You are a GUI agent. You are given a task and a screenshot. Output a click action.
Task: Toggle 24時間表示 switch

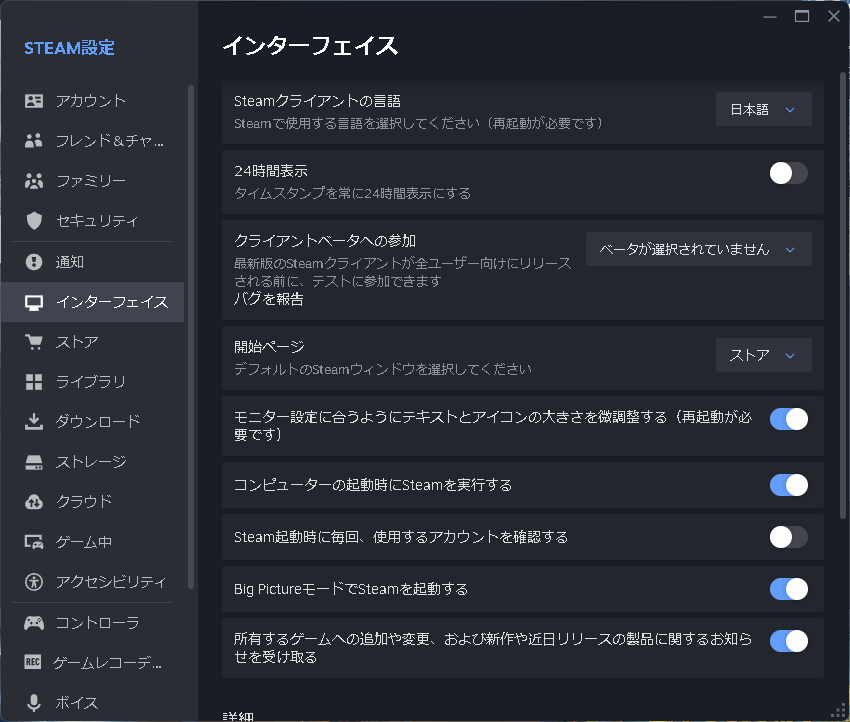point(789,173)
